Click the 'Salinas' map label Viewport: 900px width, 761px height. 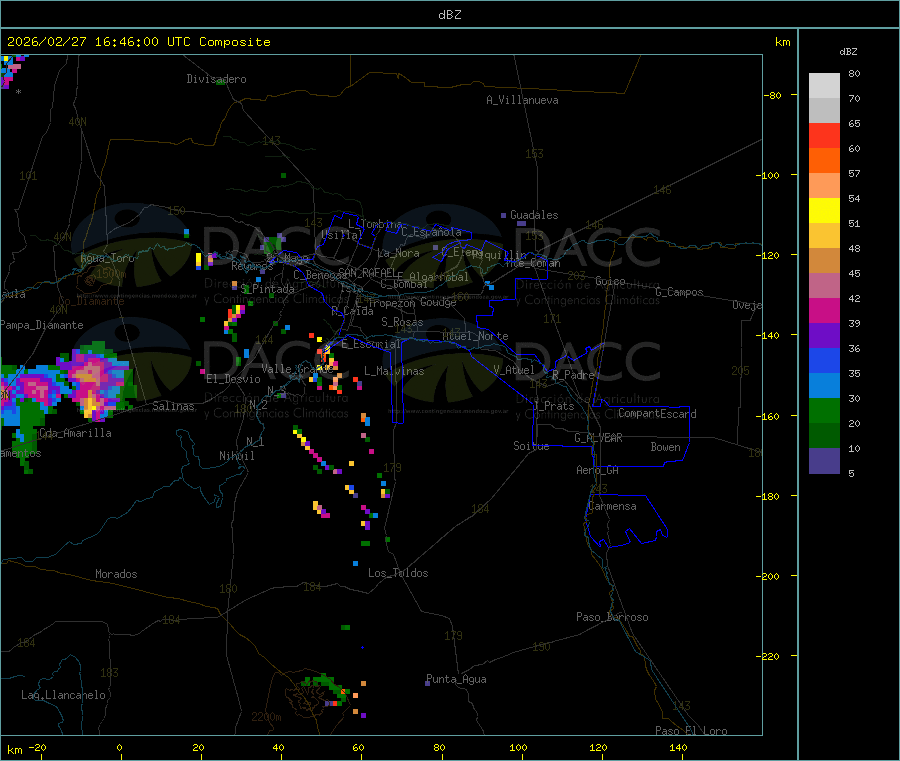click(173, 406)
